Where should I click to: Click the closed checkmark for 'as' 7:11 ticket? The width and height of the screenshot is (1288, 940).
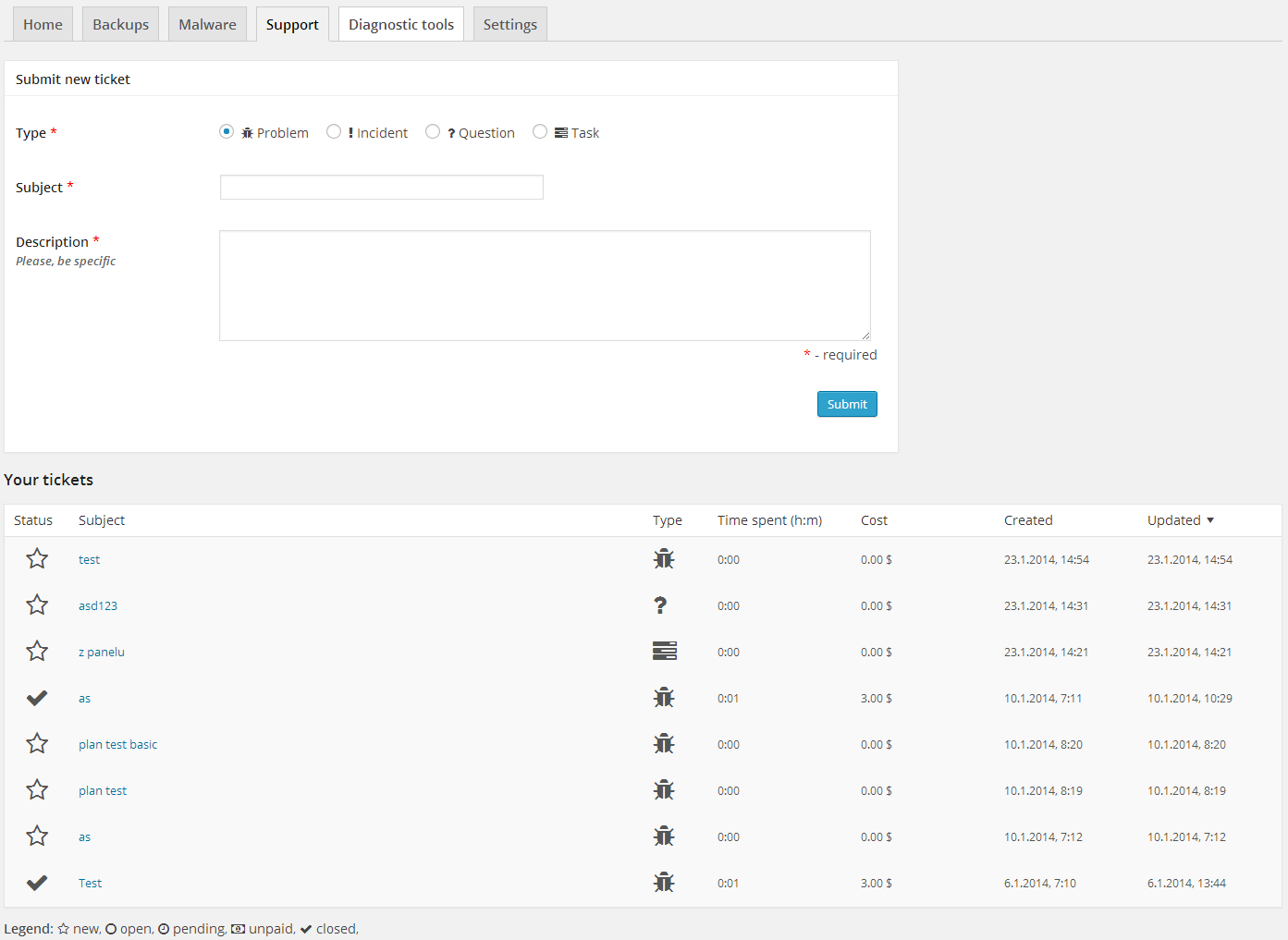tap(37, 698)
